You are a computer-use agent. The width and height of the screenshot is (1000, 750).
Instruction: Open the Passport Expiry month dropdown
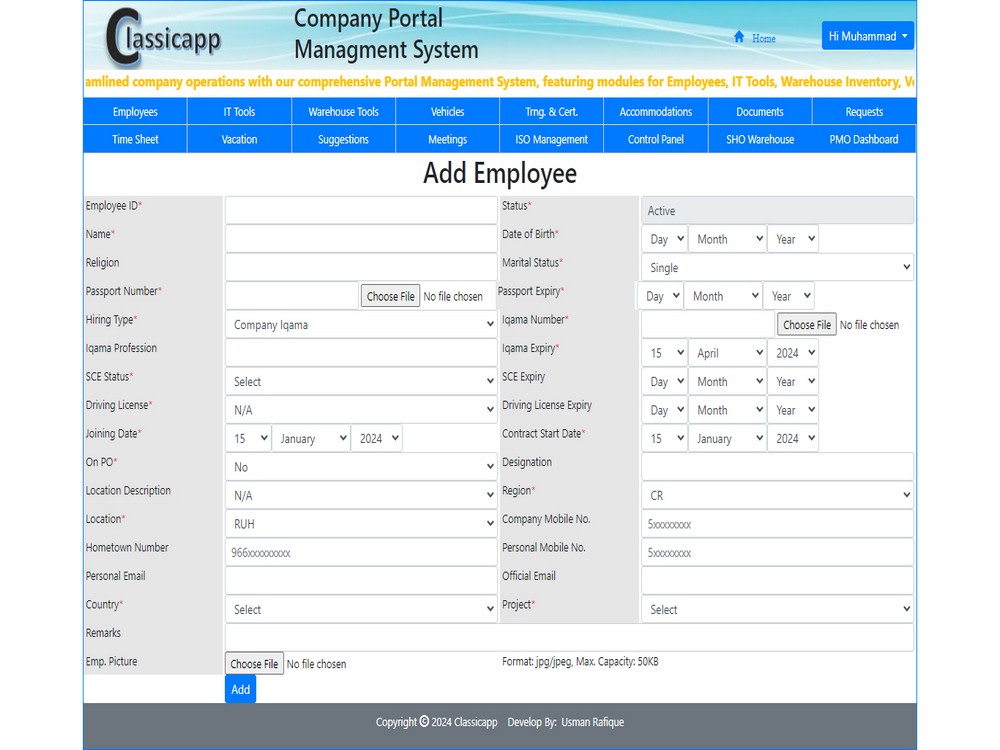pyautogui.click(x=723, y=296)
